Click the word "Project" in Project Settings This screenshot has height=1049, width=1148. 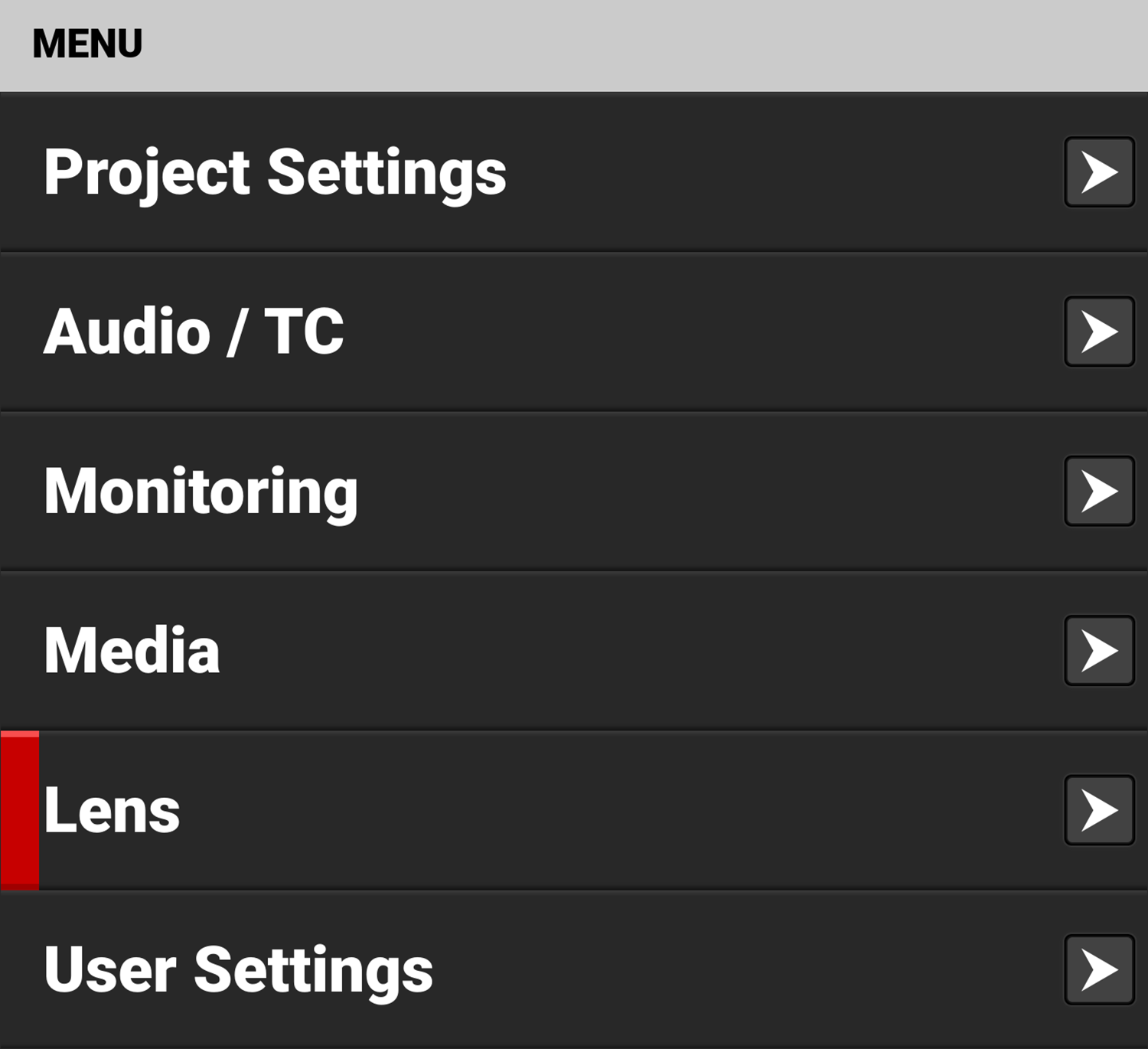[x=147, y=173]
